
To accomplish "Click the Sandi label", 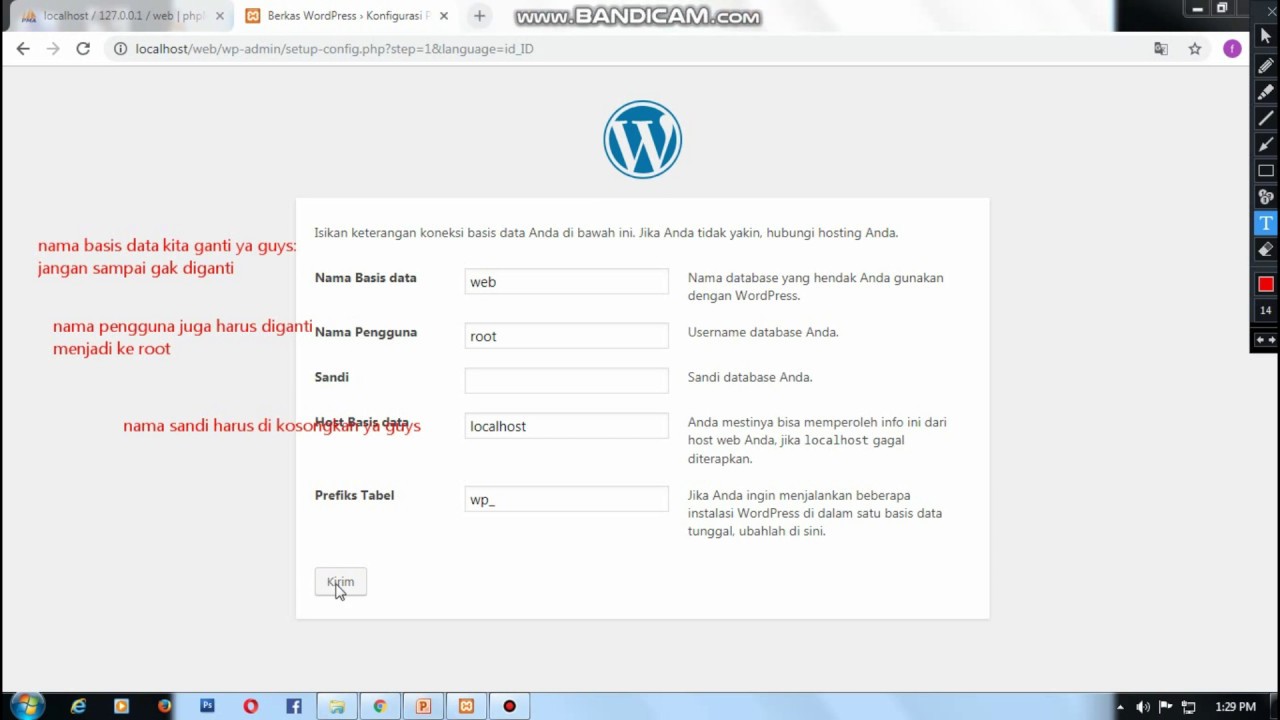I will coord(332,377).
